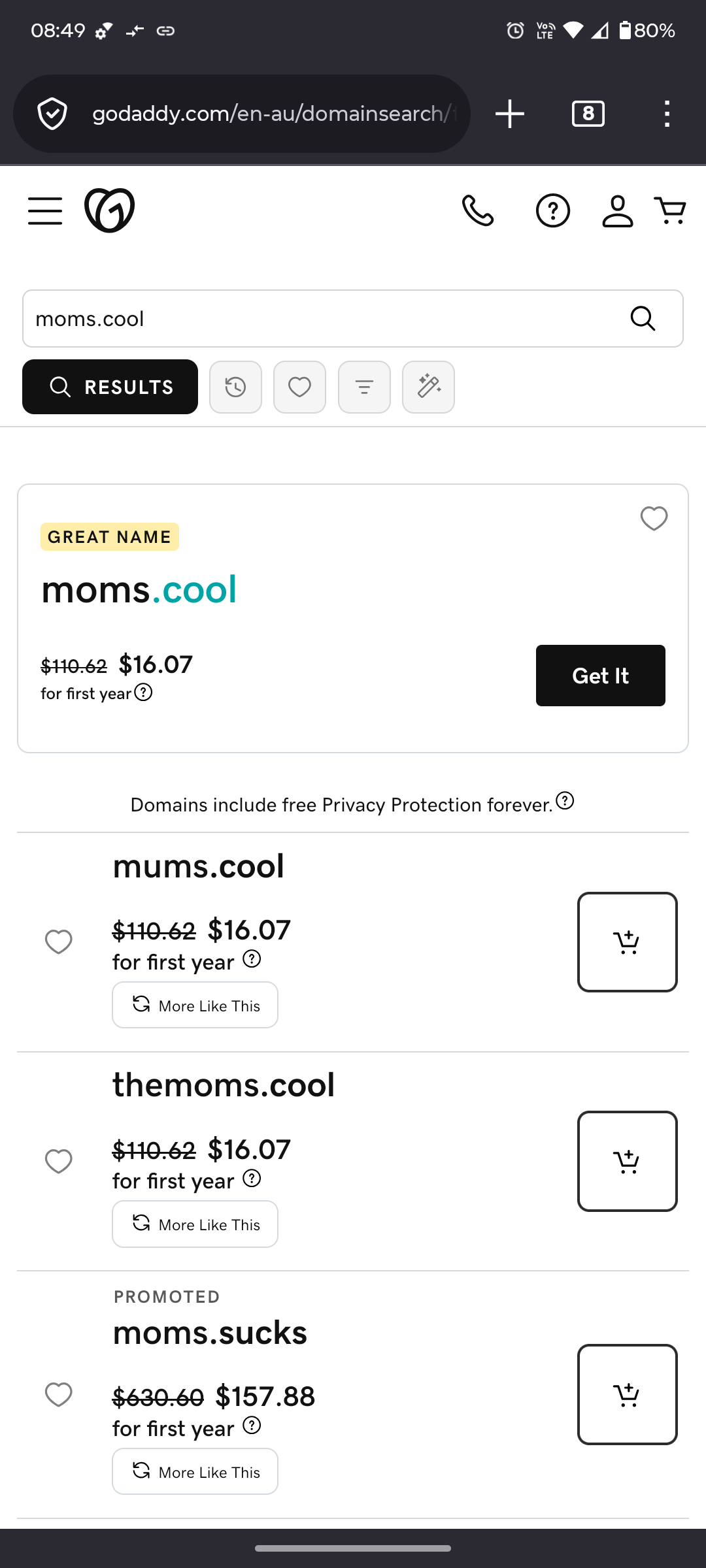
Task: Open the search filters panel
Action: click(x=364, y=387)
